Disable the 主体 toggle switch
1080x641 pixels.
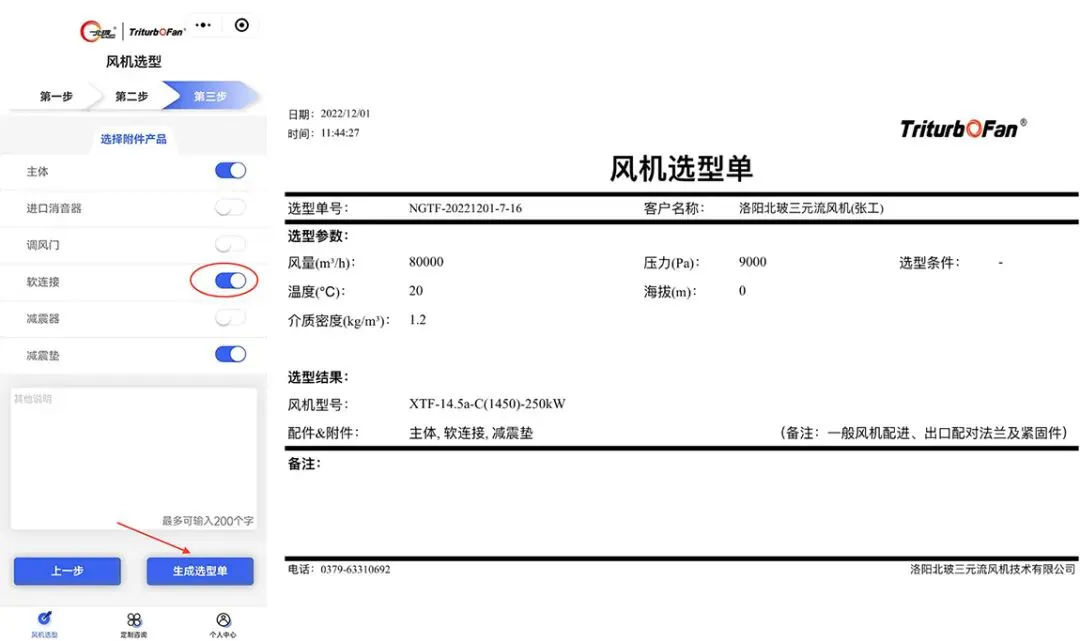point(230,171)
